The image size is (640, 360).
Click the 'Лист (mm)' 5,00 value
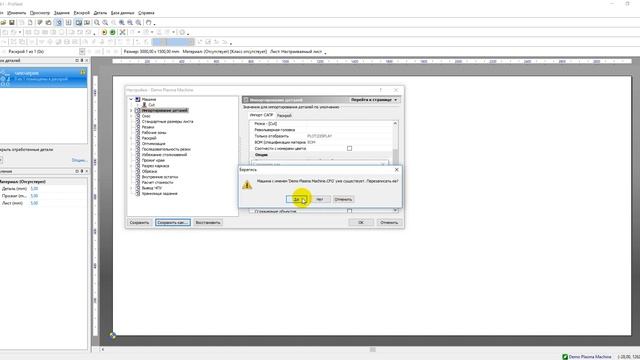pyautogui.click(x=34, y=203)
